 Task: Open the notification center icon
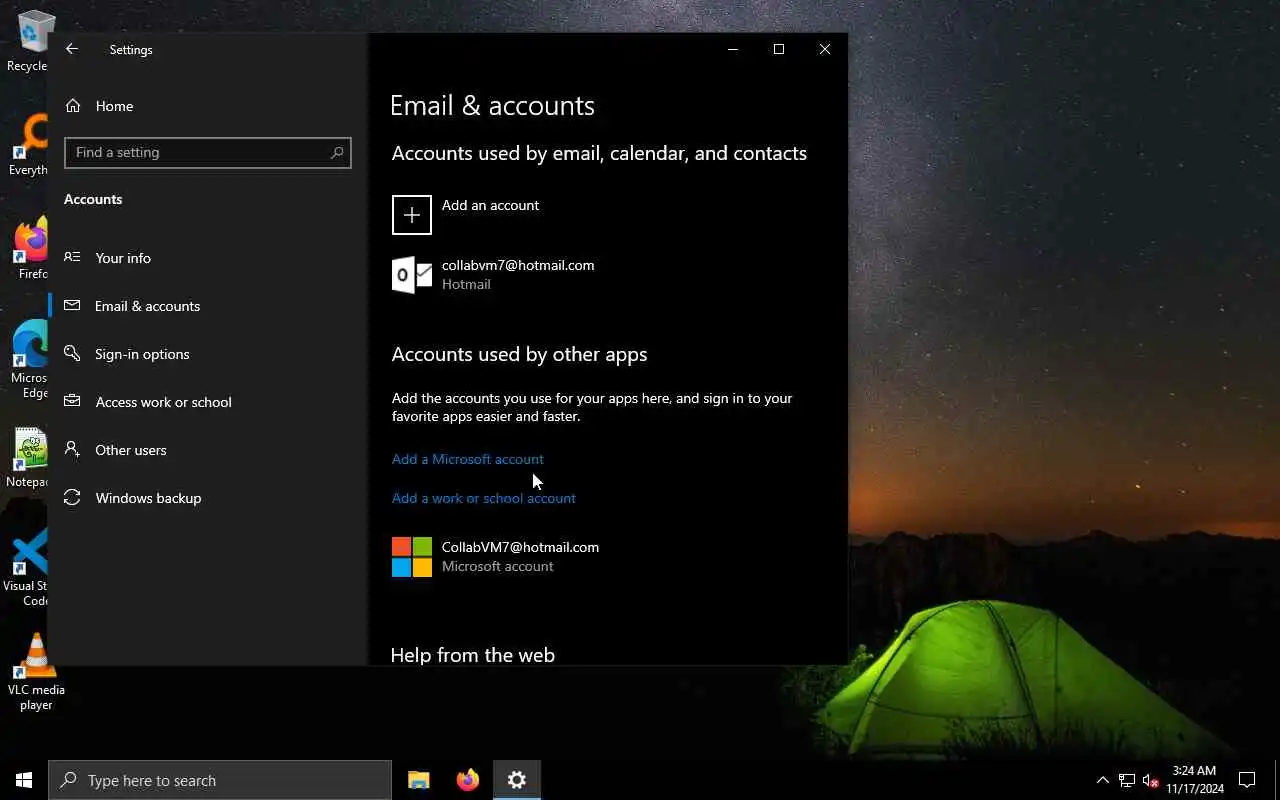coord(1247,780)
